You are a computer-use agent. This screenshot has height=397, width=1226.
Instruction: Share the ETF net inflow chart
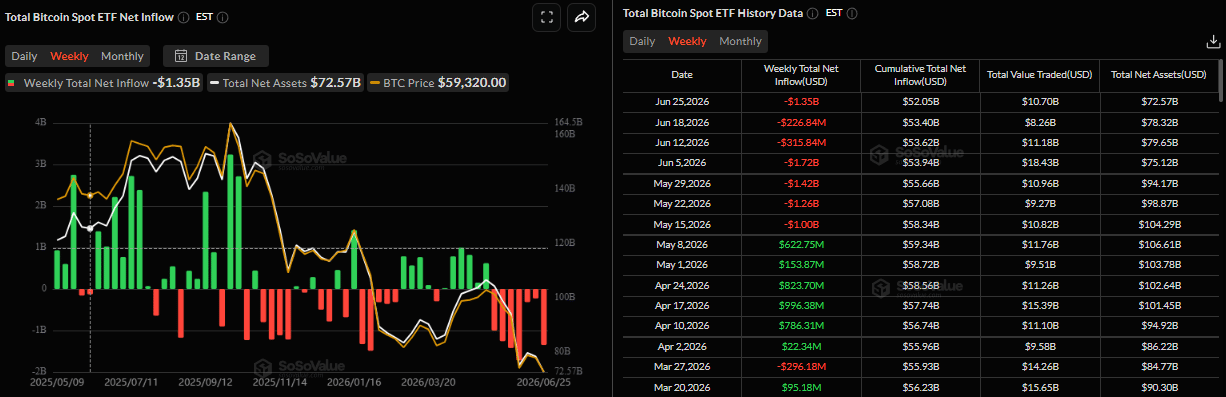tap(581, 17)
